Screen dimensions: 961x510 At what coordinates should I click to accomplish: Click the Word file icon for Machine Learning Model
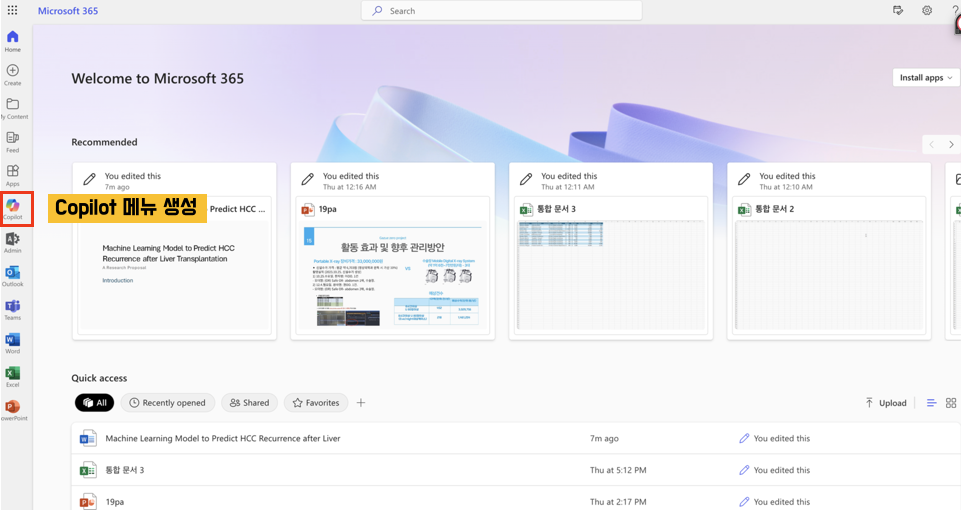tap(88, 438)
